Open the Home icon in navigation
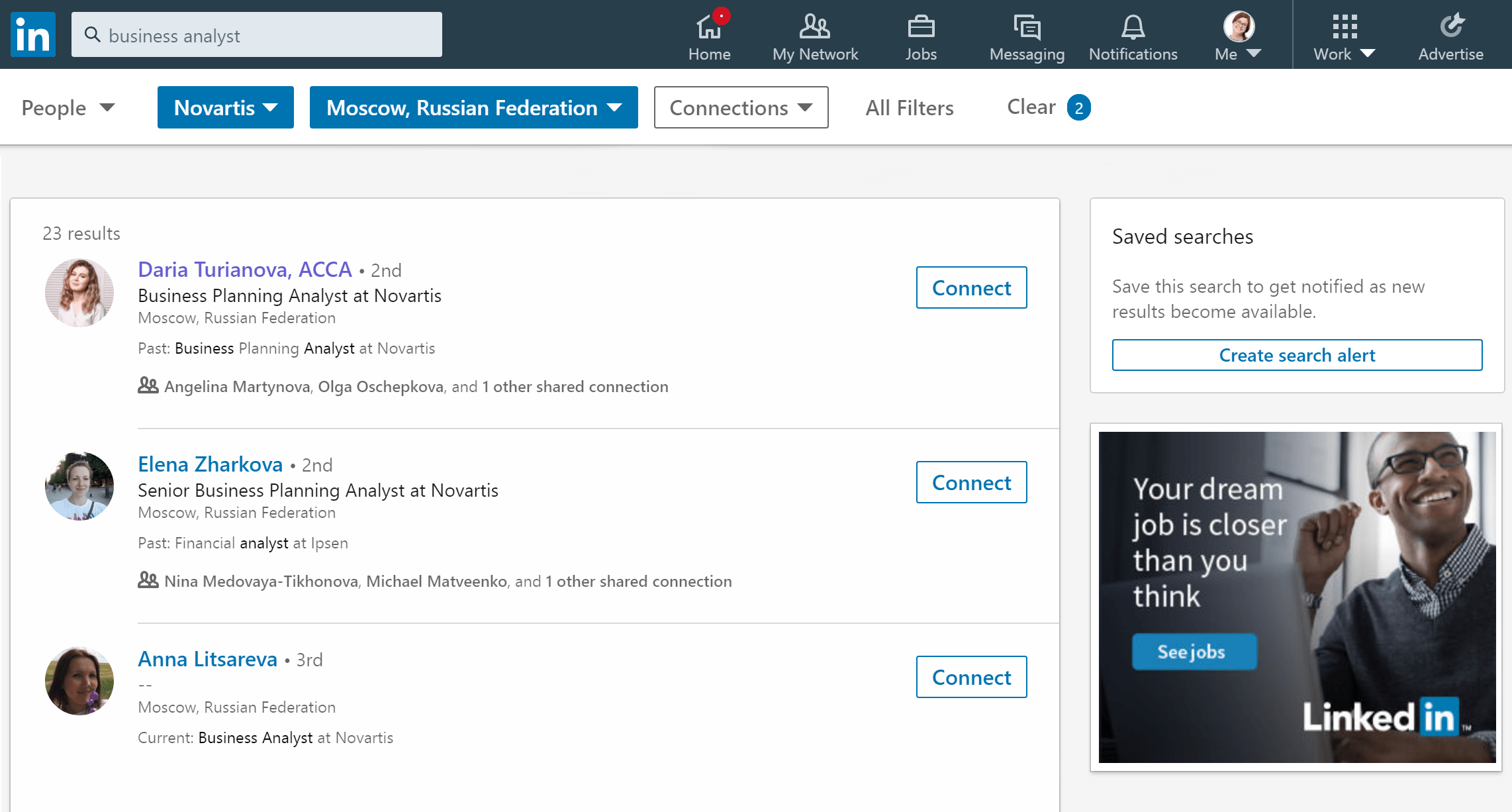Image resolution: width=1512 pixels, height=812 pixels. [709, 26]
